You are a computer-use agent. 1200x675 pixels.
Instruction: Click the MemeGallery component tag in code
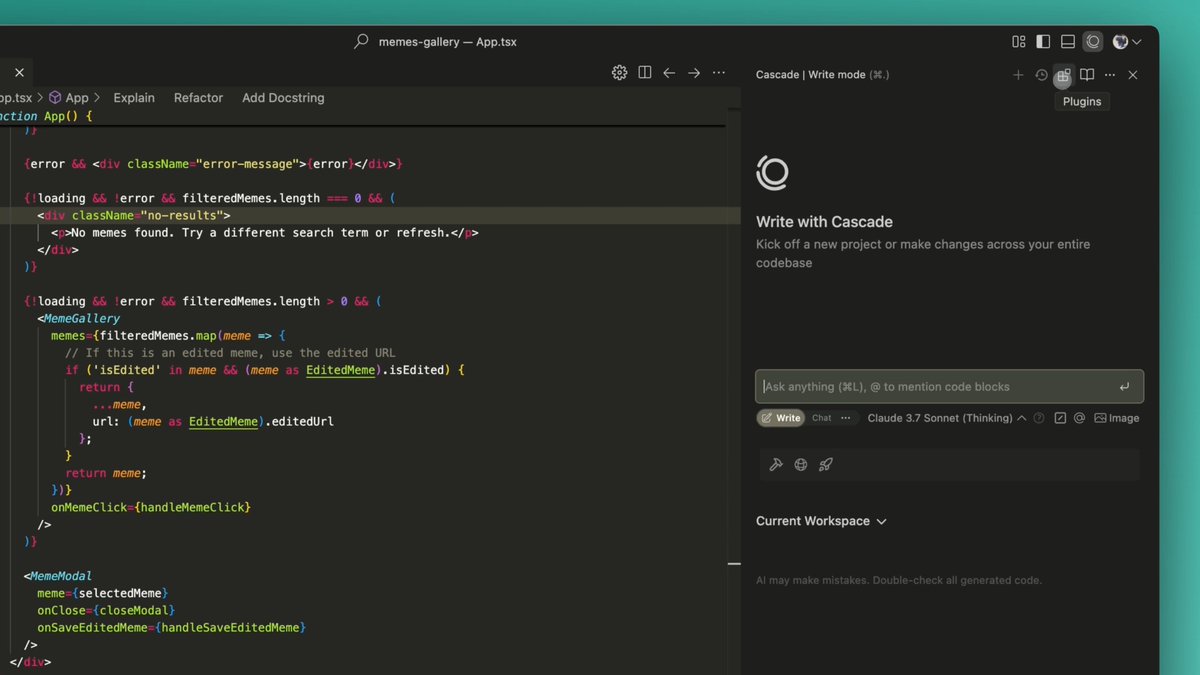(x=82, y=319)
